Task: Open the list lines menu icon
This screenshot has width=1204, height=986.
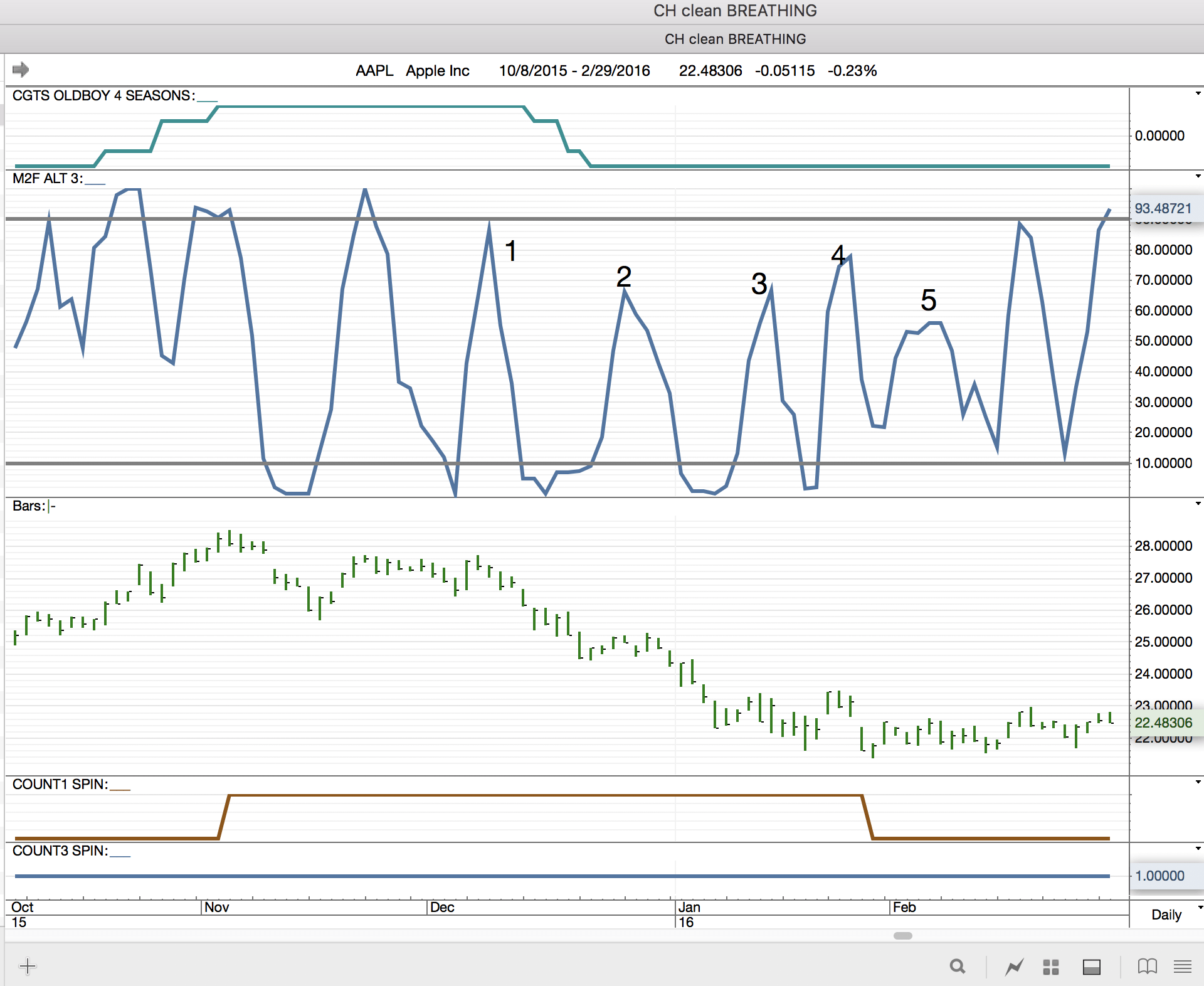Action: [x=1183, y=967]
